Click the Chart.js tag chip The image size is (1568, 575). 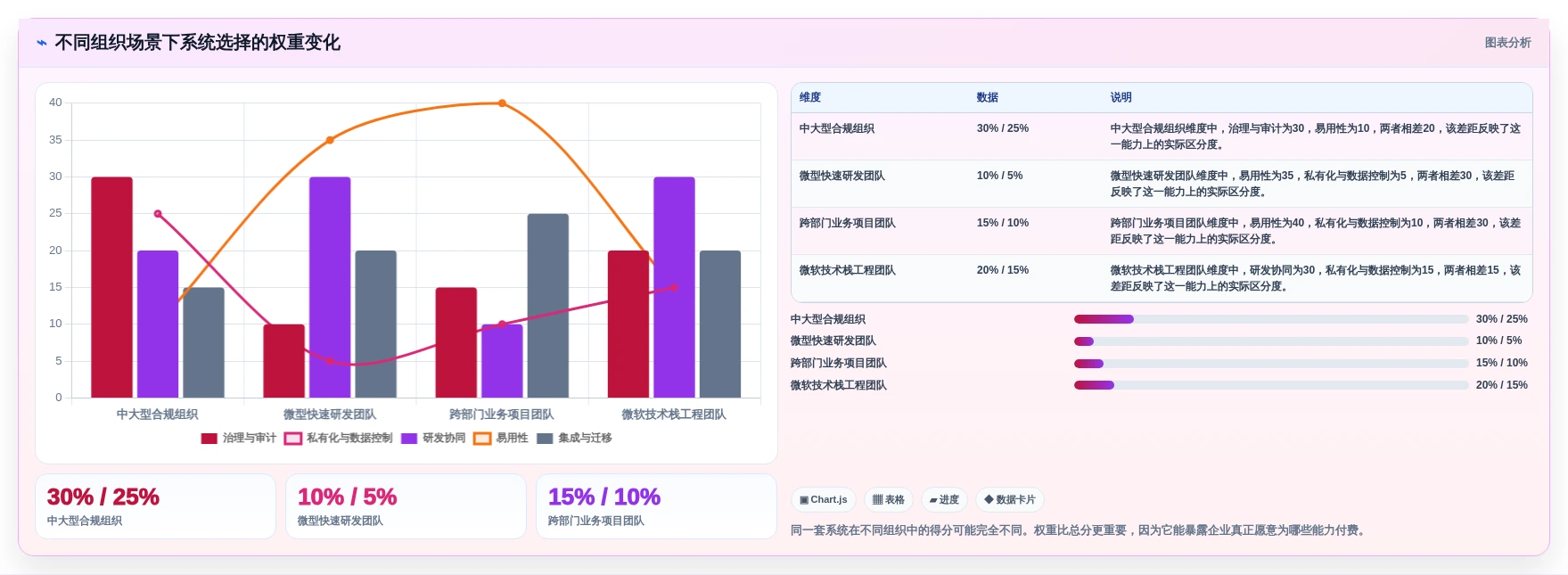point(824,500)
